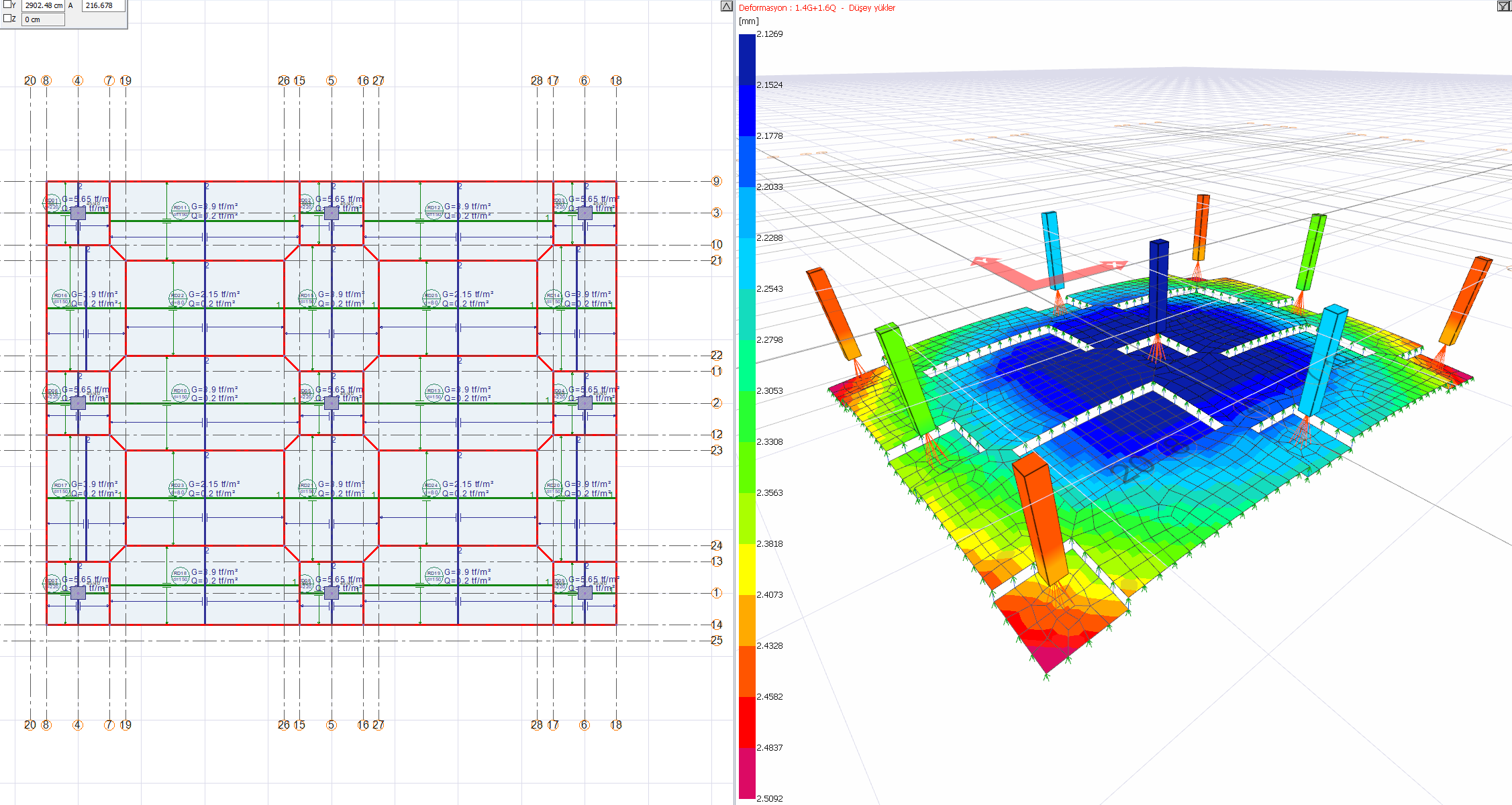The image size is (1512, 805).
Task: Click the up-arrow button at plan view top-right corner
Action: click(727, 6)
